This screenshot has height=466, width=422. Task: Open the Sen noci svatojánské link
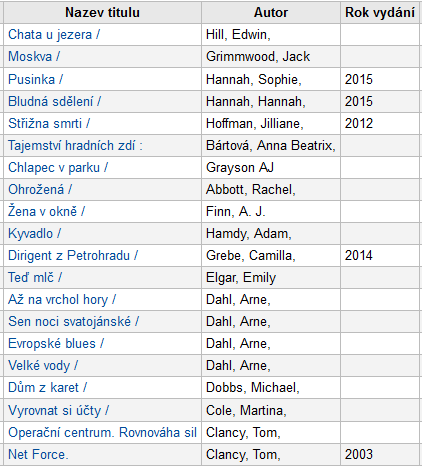73,322
